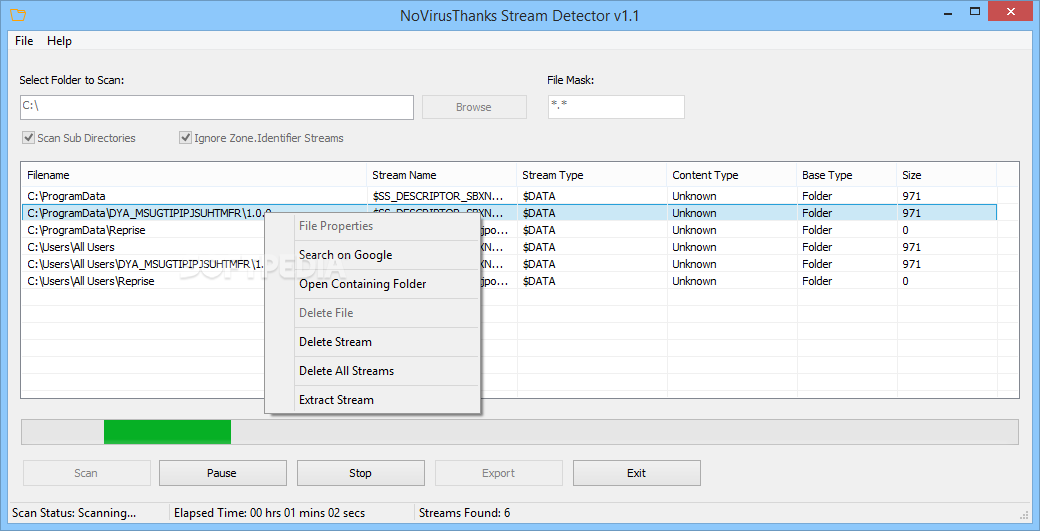
Task: Sort by Filename column header
Action: point(194,175)
